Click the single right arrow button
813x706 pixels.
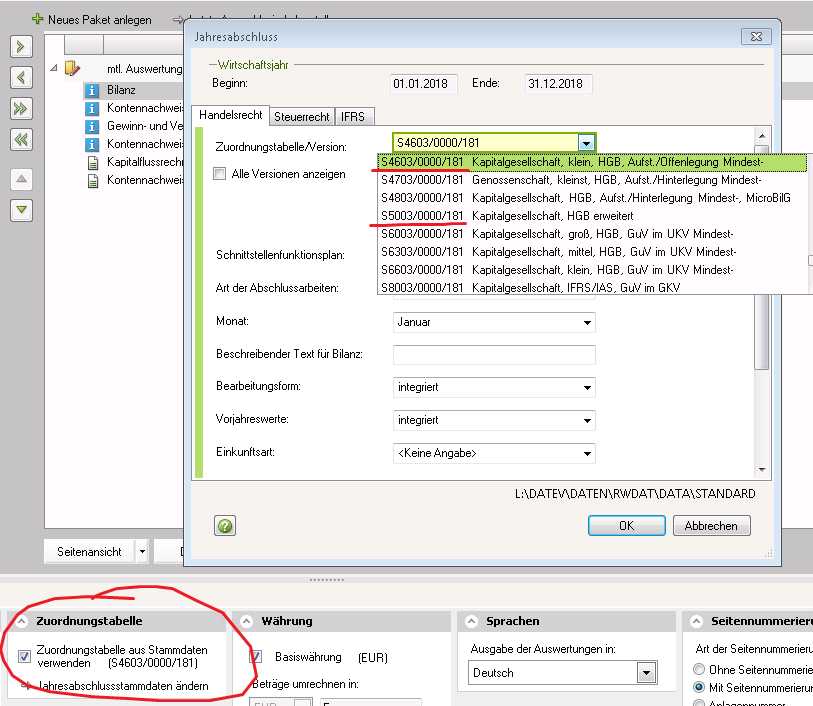tap(22, 47)
